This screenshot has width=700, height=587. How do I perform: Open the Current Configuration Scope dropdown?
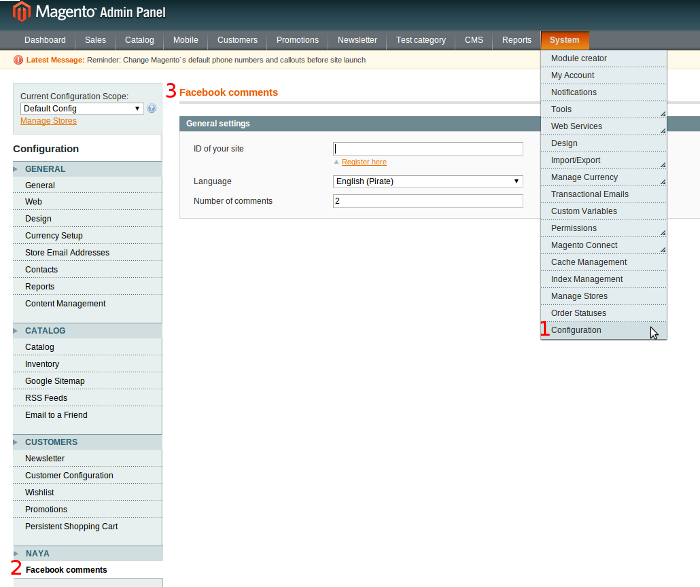click(x=82, y=108)
